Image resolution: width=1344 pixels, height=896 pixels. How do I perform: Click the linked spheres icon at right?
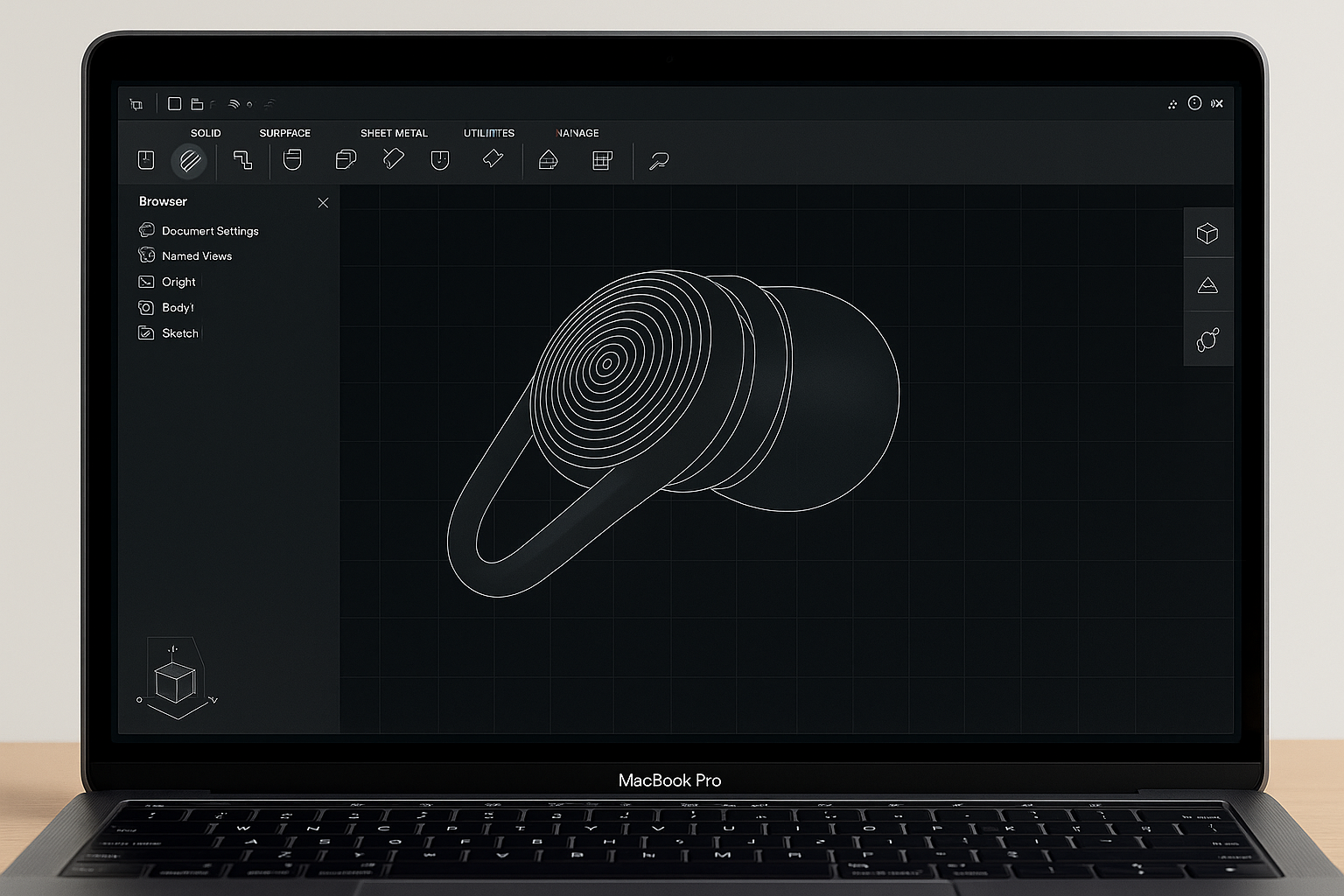pos(1207,339)
